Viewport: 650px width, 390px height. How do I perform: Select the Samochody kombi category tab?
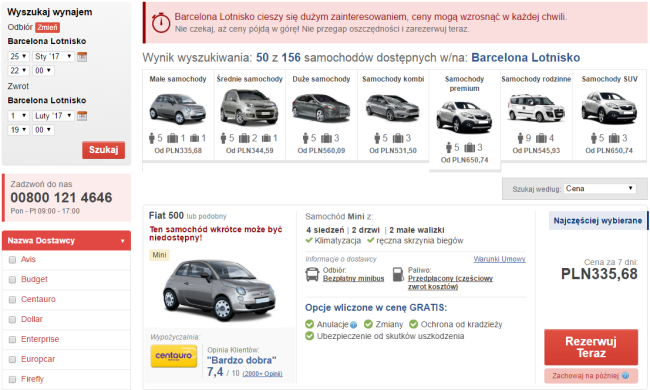[393, 115]
